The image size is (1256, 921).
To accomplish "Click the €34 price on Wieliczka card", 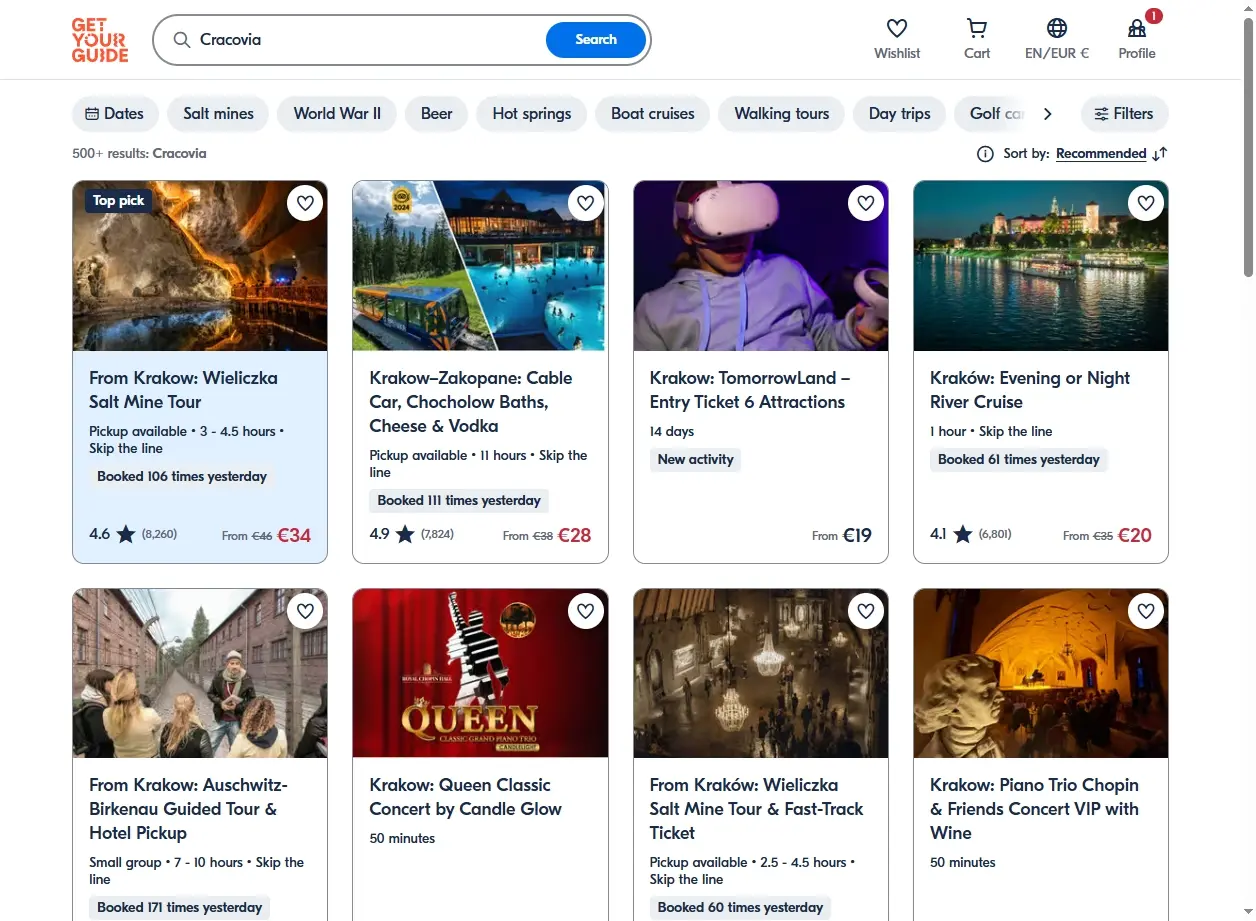I will [294, 535].
